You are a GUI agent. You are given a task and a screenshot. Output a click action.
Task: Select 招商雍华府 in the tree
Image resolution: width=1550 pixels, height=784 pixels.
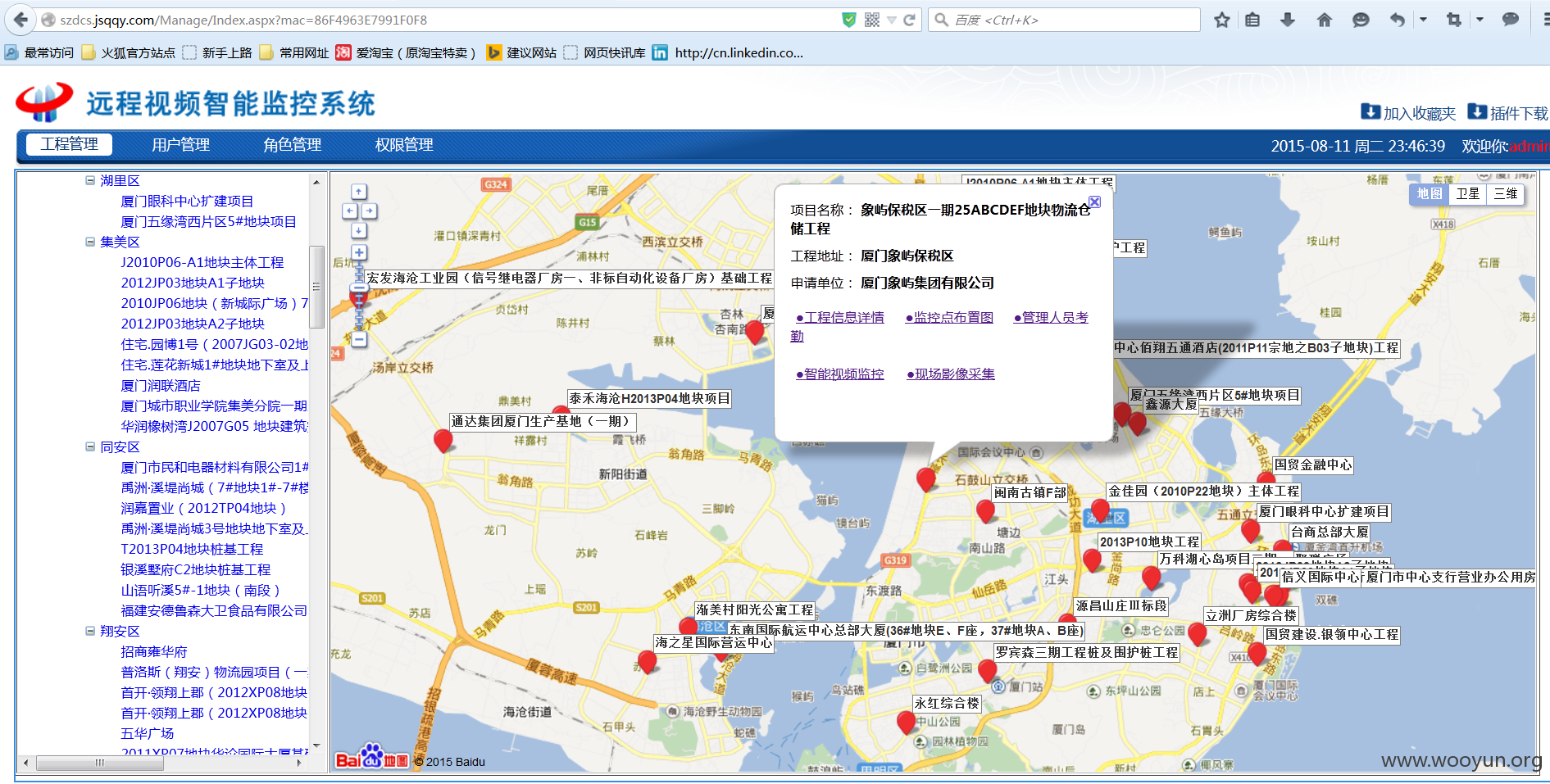point(154,651)
